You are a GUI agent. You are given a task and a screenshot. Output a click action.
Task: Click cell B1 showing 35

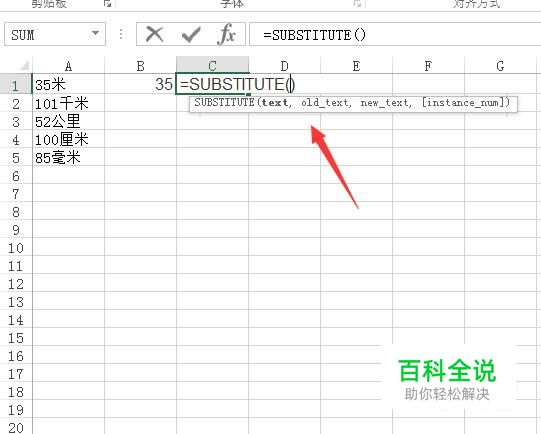[x=140, y=84]
